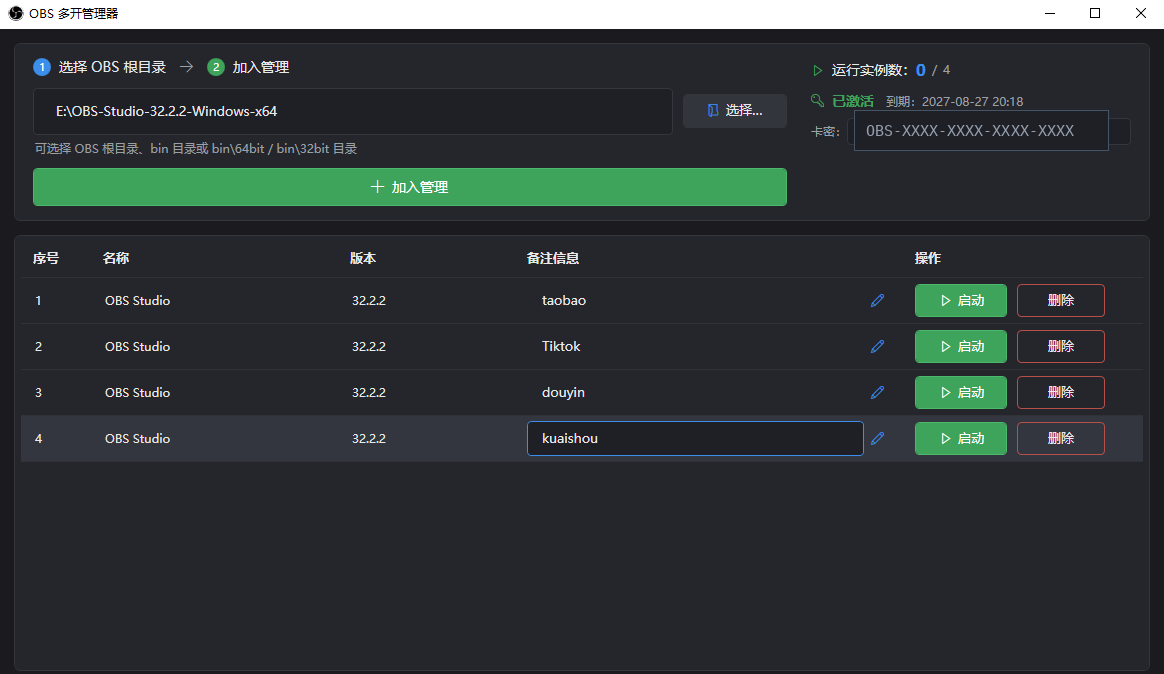Select the Tiktok remark text

click(x=561, y=347)
